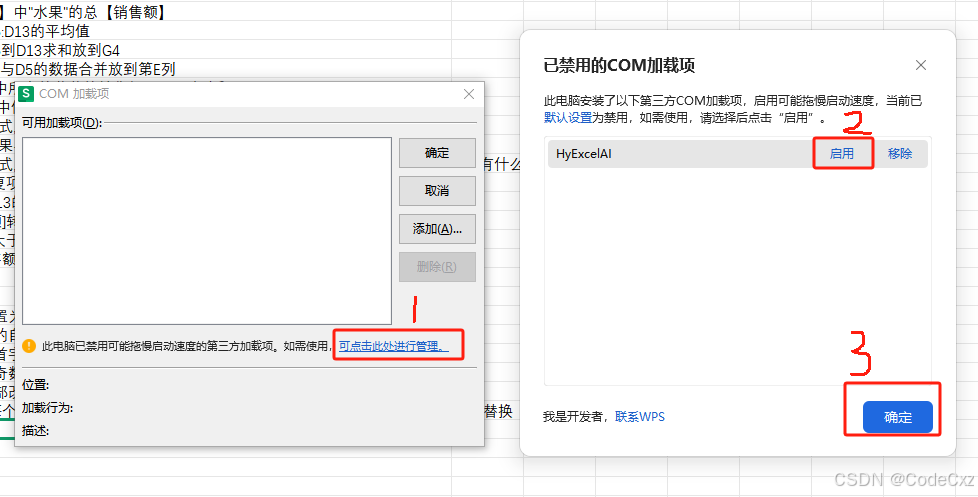The width and height of the screenshot is (978, 497).
Task: Enable the HyExcelAI add-in via 启用
Action: 841,153
